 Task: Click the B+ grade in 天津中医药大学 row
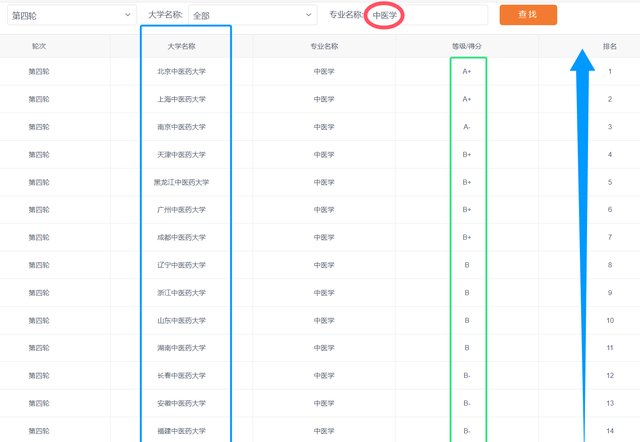(467, 155)
